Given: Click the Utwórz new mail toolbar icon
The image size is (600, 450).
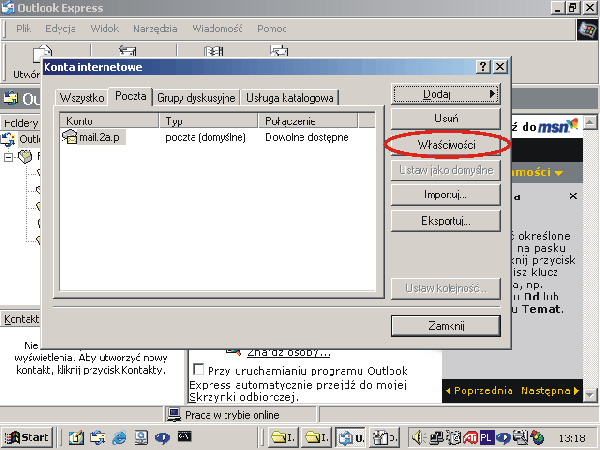Looking at the screenshot, I should click(40, 56).
